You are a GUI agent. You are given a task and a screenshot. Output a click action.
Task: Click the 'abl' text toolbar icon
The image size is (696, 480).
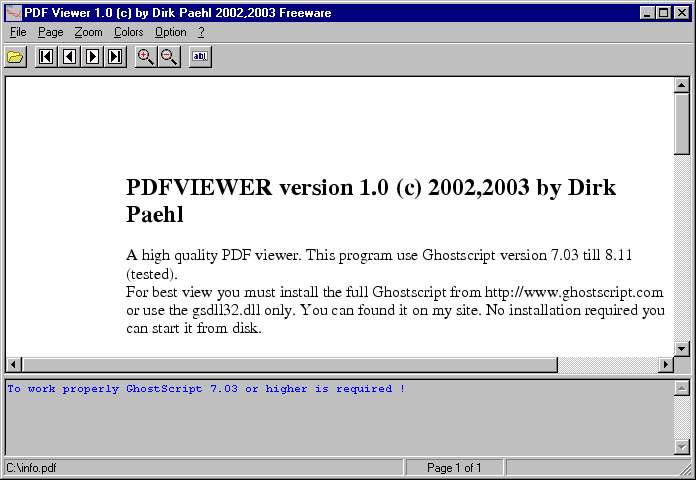pos(200,57)
